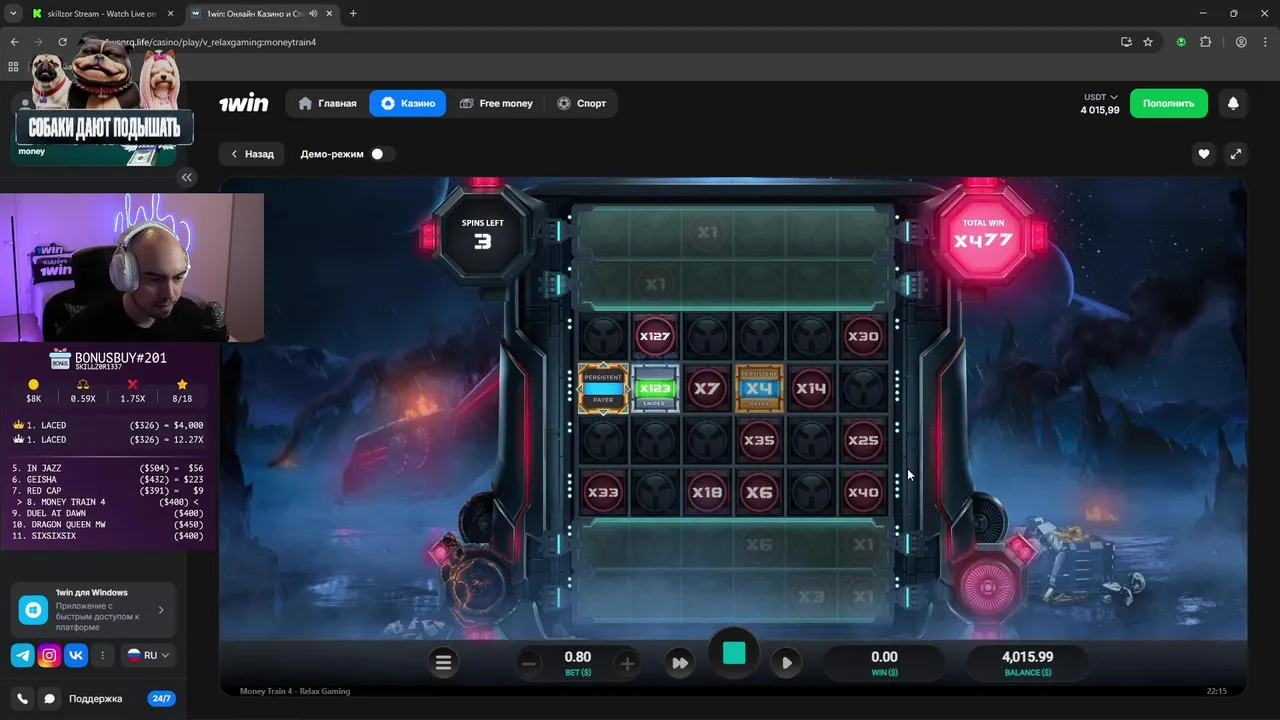
Task: Open the game hamburger menu
Action: coord(443,662)
